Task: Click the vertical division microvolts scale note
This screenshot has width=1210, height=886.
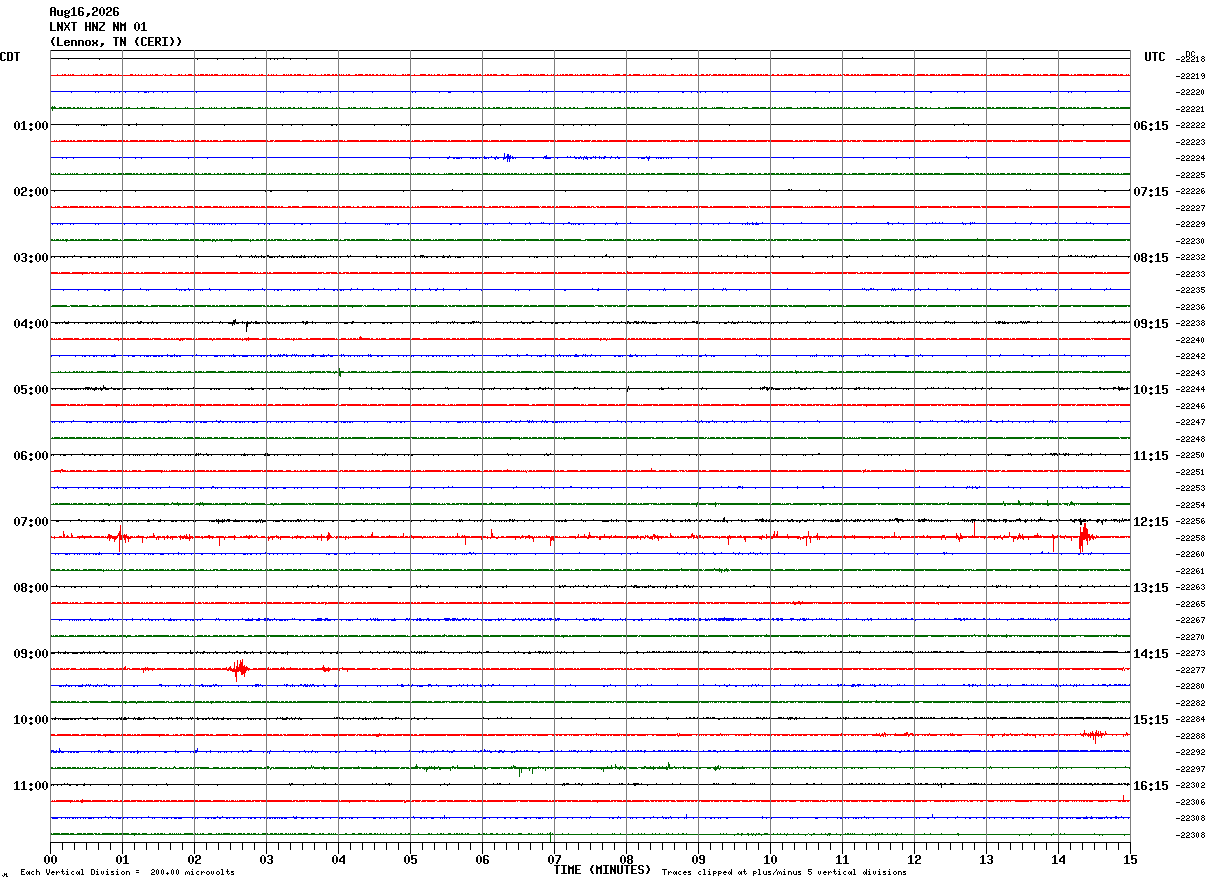Action: 128,873
